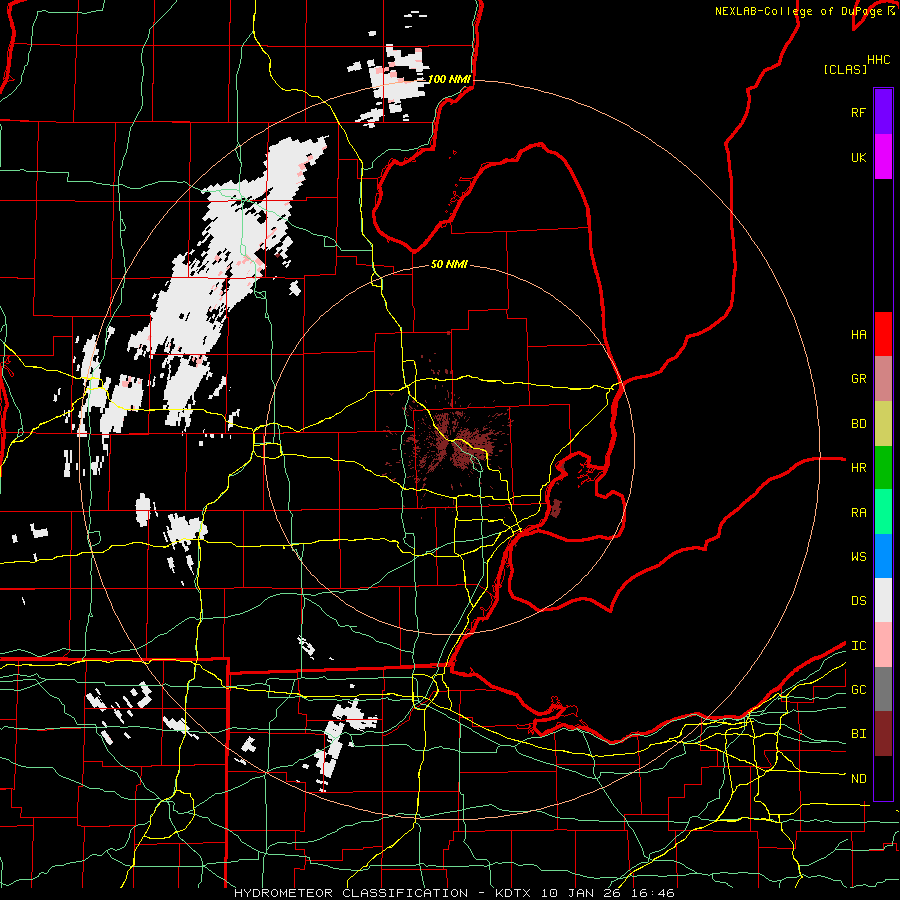
Task: Click the 16:46 timestamp
Action: (x=655, y=893)
